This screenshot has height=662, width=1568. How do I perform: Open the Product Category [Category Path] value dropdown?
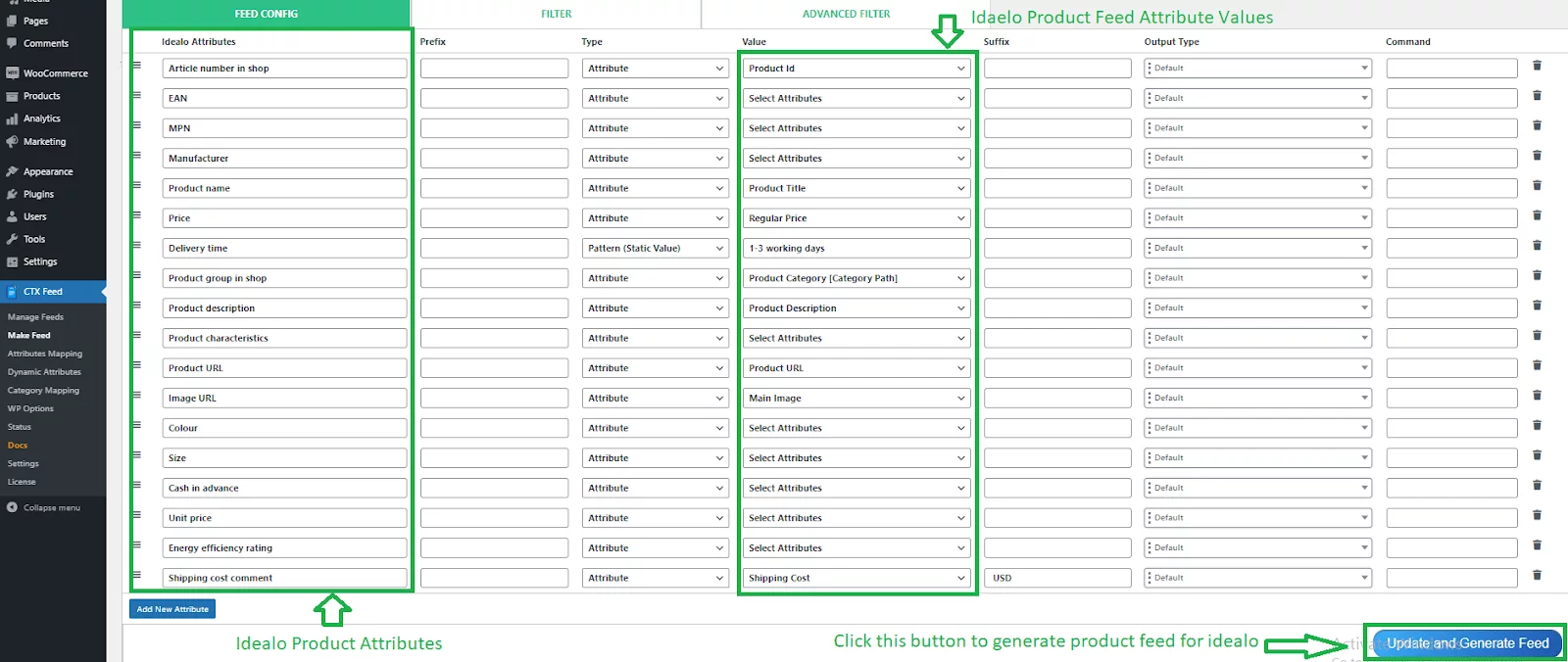[857, 278]
